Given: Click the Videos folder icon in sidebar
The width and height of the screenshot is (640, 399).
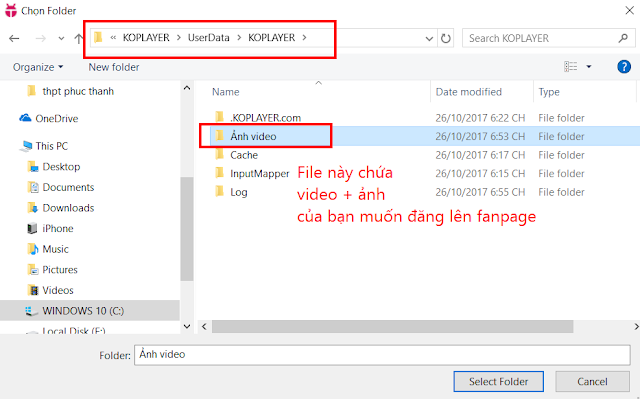Looking at the screenshot, I should pos(33,290).
